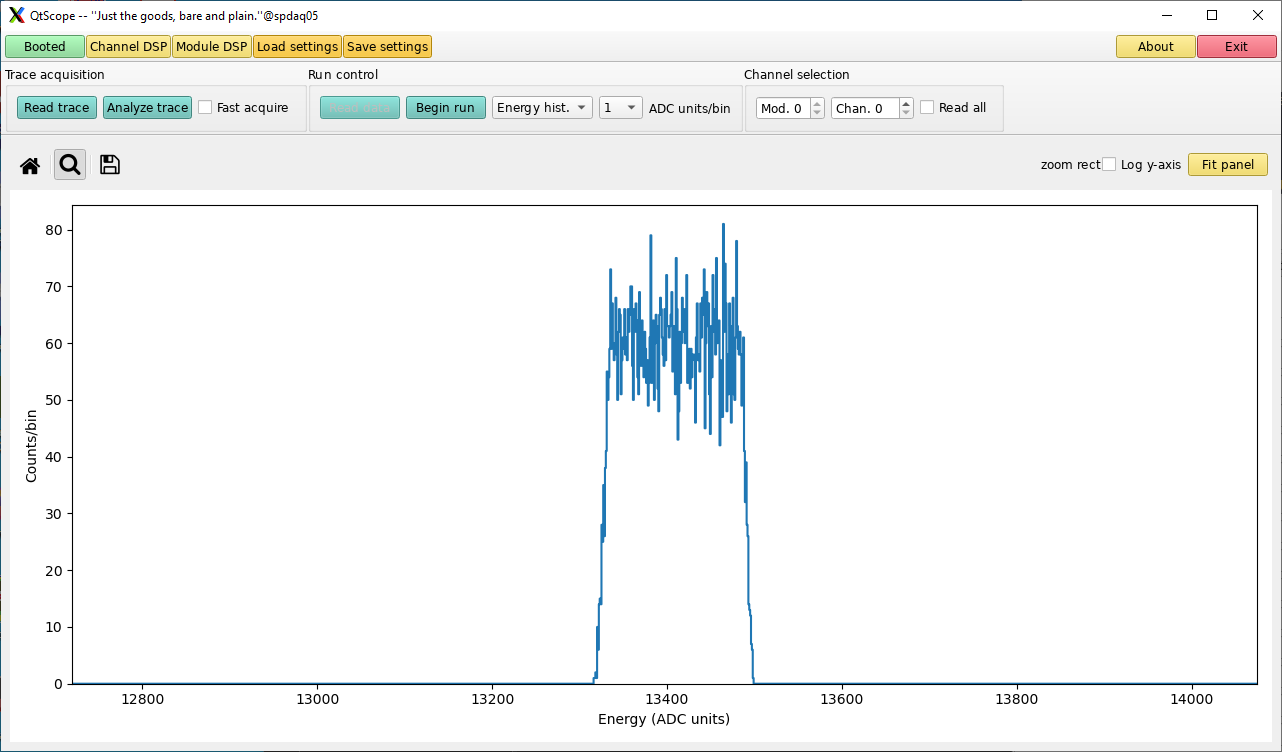Decrement Chan. 0 spinner down arrow
Image resolution: width=1282 pixels, height=752 pixels.
tap(906, 113)
